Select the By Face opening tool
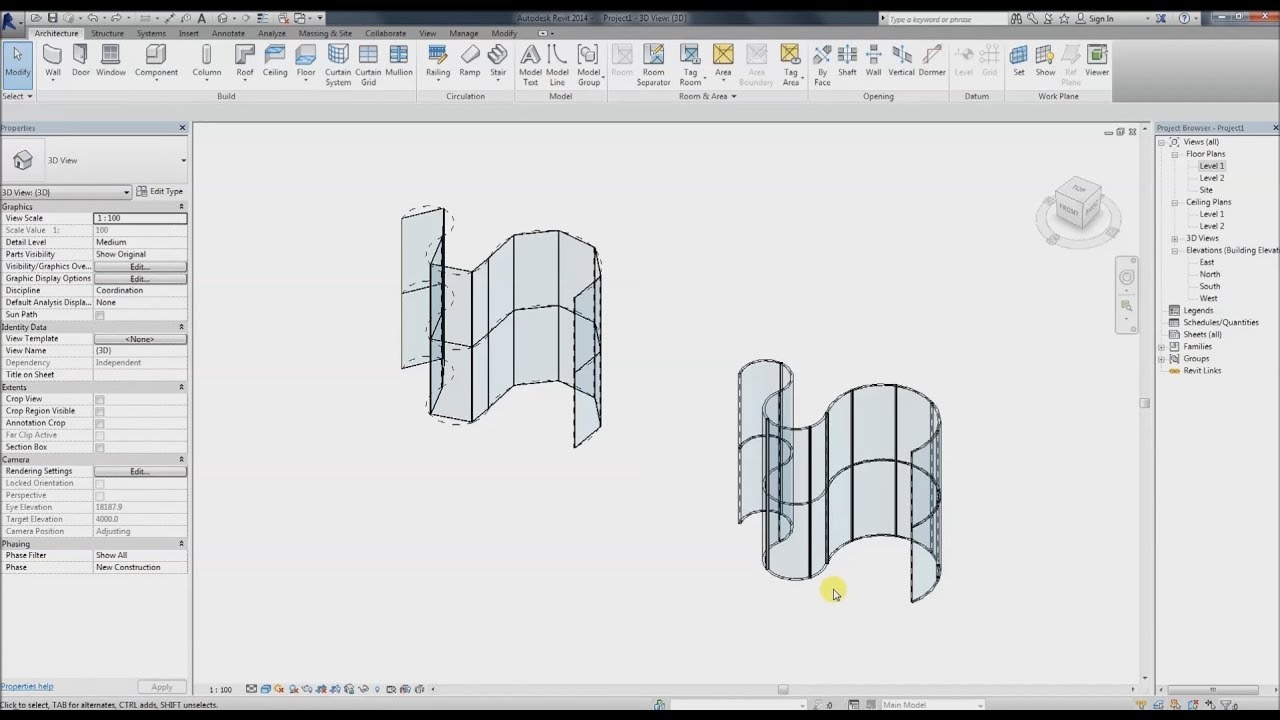This screenshot has width=1280, height=720. (822, 66)
